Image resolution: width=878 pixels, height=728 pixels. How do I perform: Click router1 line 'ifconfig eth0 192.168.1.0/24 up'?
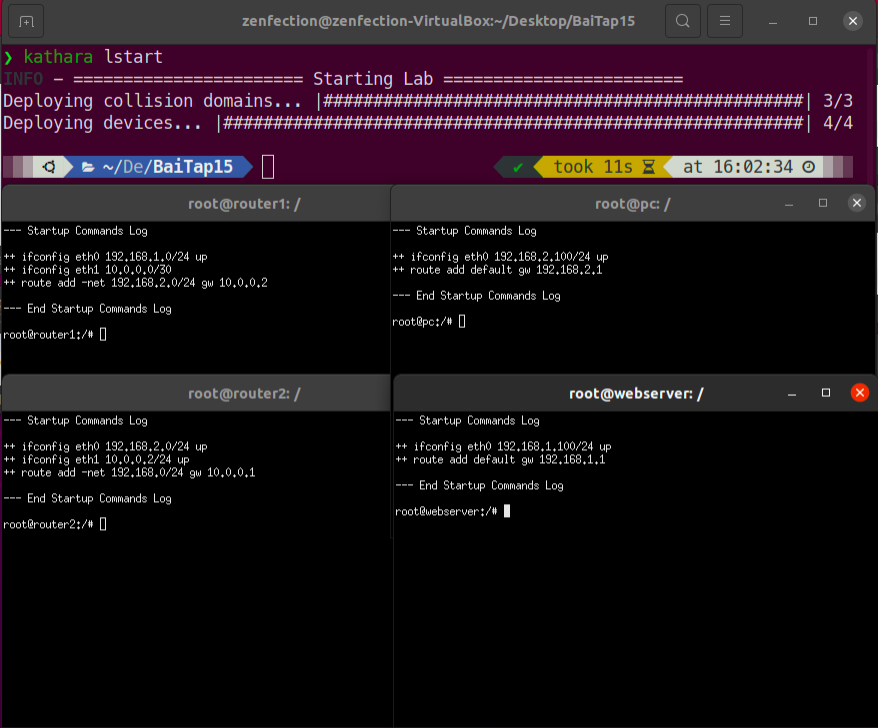(105, 257)
